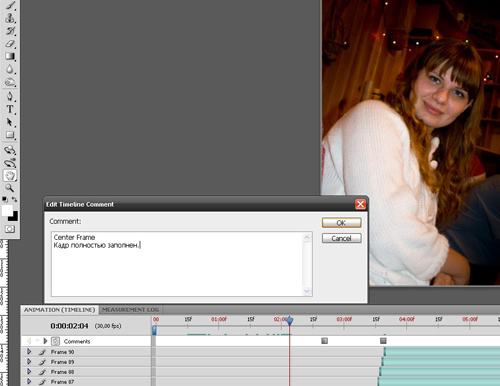Image resolution: width=500 pixels, height=386 pixels.
Task: Switch to the Measurement Log tab
Action: pyautogui.click(x=130, y=310)
